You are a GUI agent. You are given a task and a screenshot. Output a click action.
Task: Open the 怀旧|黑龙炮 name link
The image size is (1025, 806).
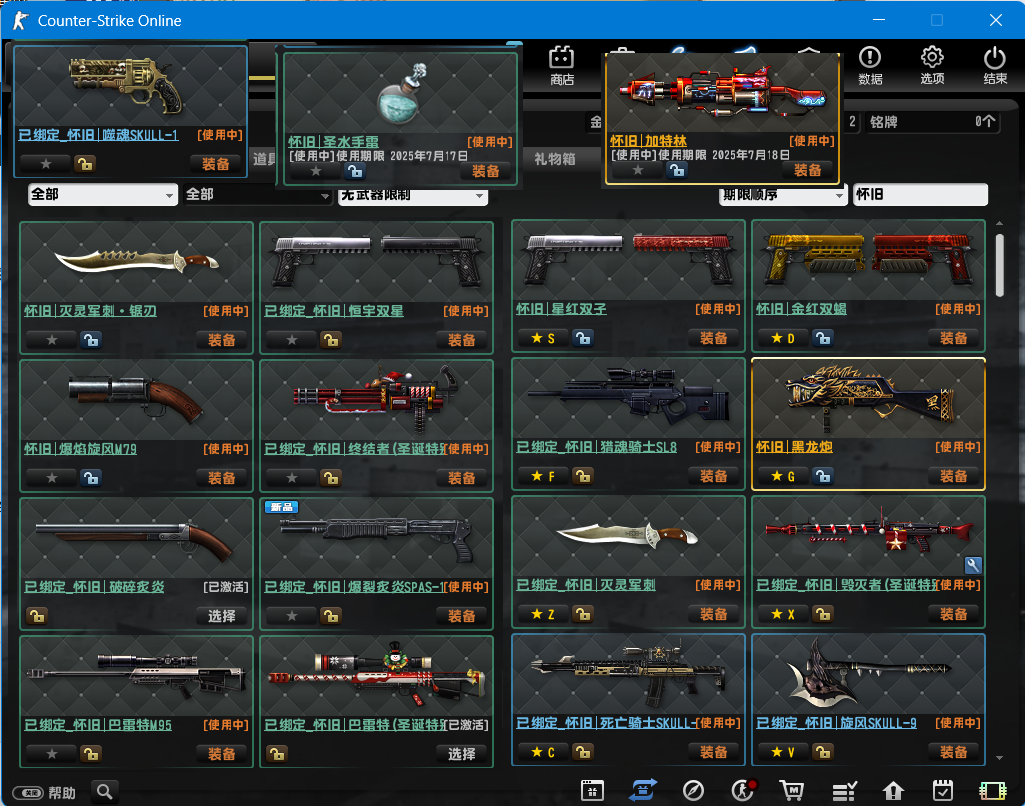794,447
